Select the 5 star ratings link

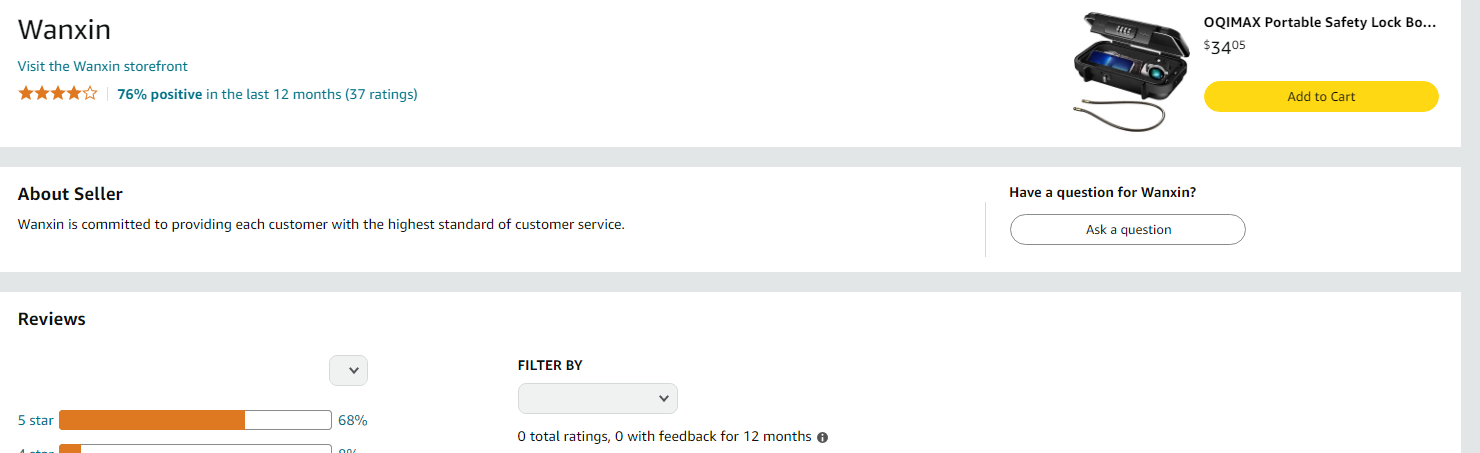(36, 420)
